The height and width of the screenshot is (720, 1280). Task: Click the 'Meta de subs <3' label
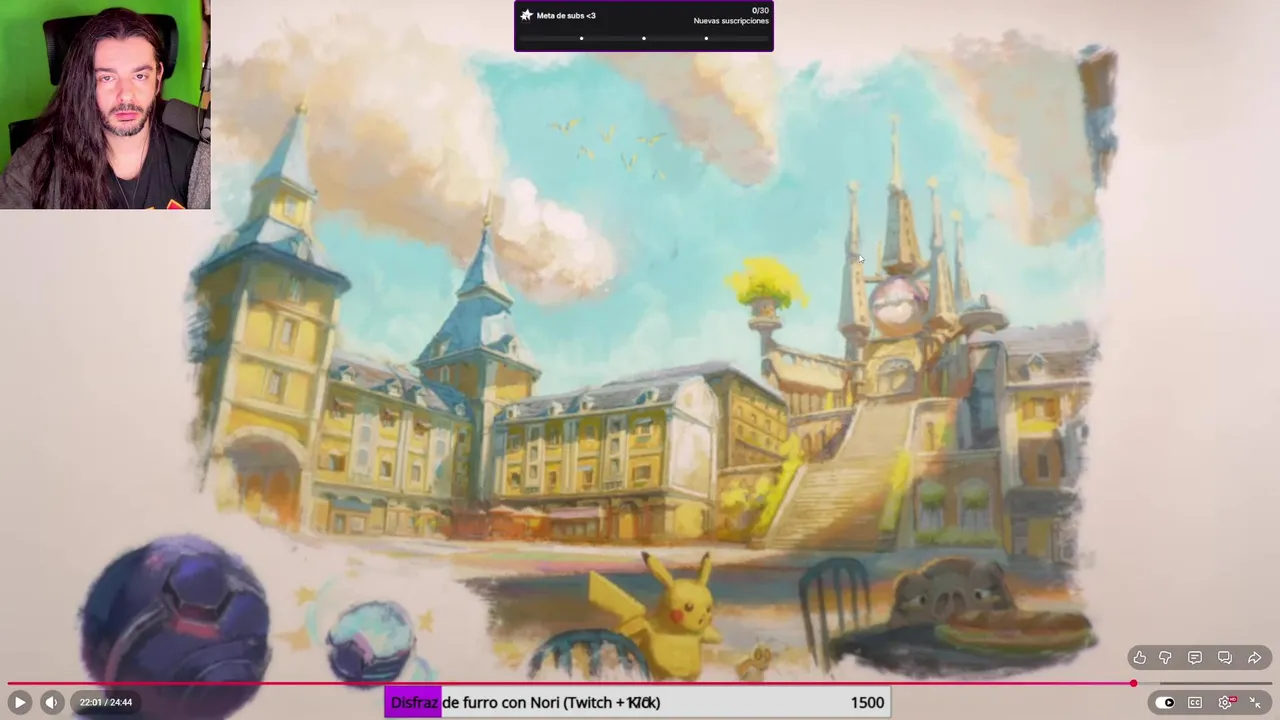566,16
